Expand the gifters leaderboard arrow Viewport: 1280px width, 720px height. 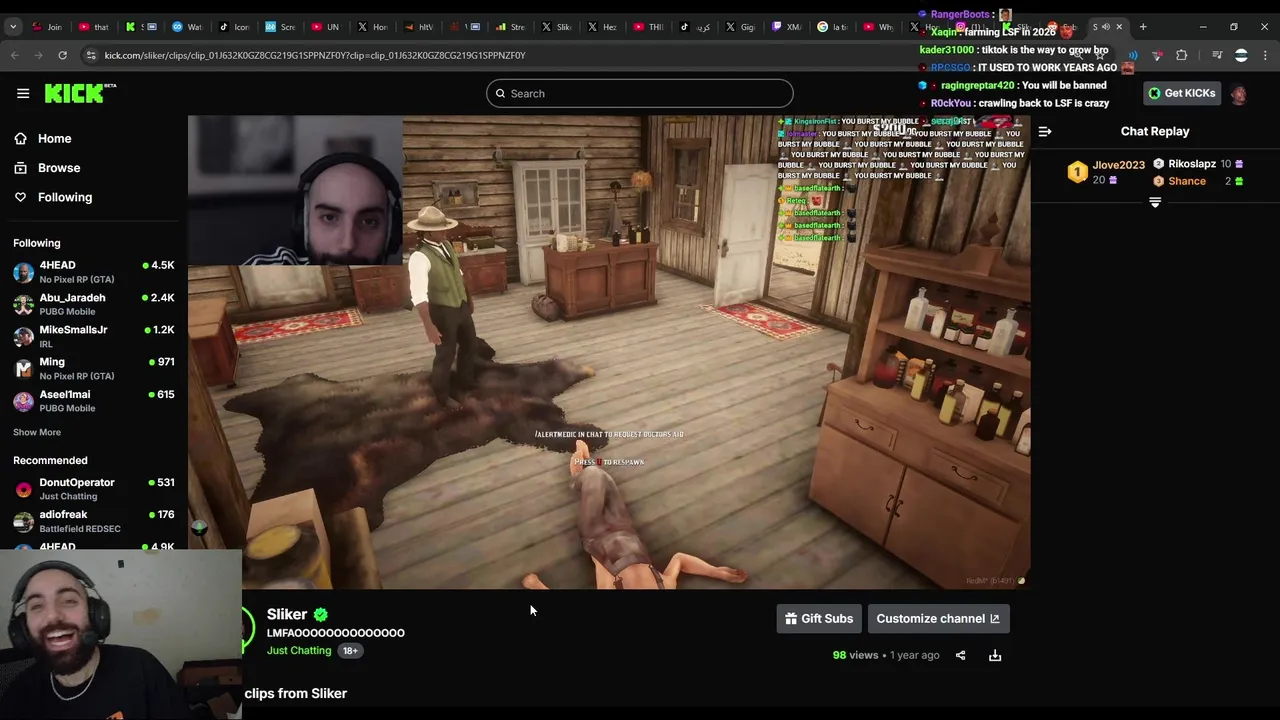click(x=1155, y=202)
